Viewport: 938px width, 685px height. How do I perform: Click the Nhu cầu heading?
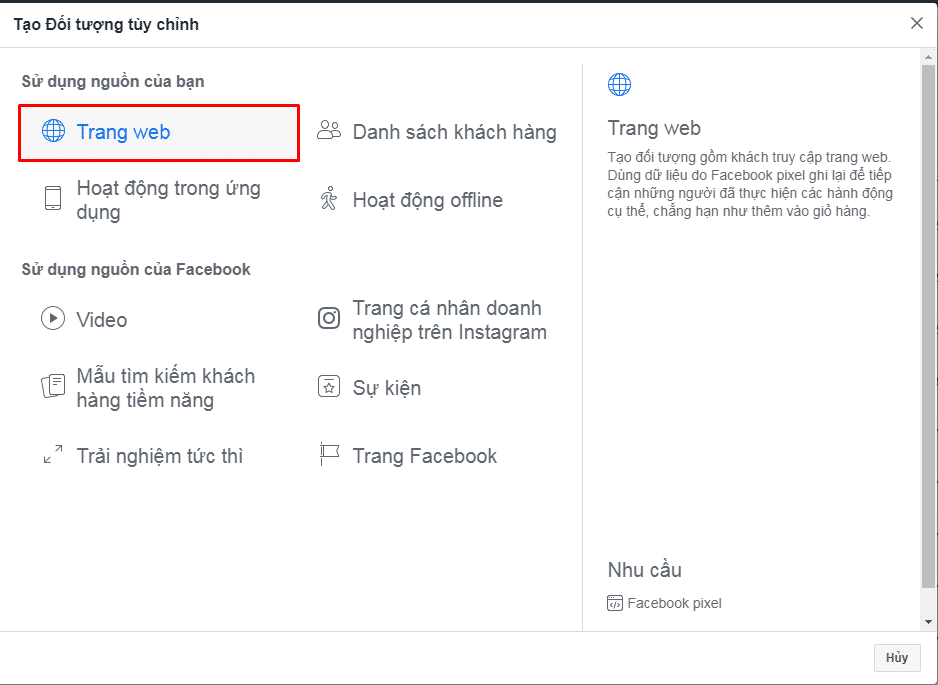pyautogui.click(x=644, y=570)
